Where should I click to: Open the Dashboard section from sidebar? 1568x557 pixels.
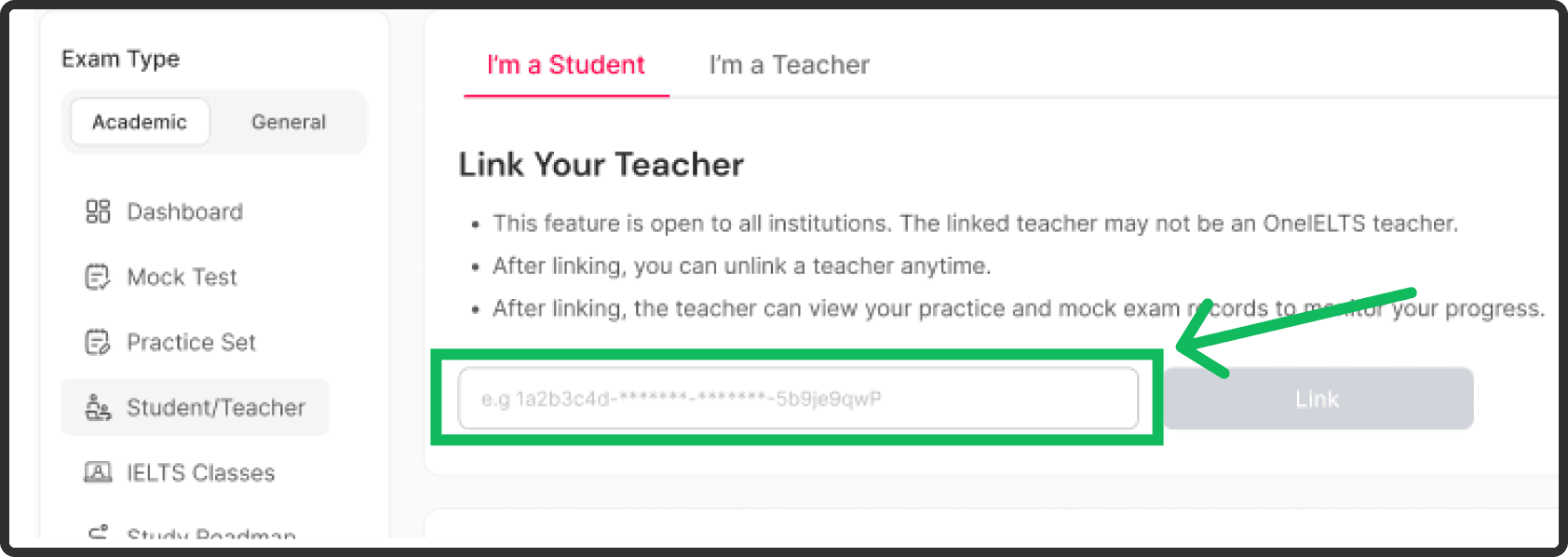tap(183, 211)
